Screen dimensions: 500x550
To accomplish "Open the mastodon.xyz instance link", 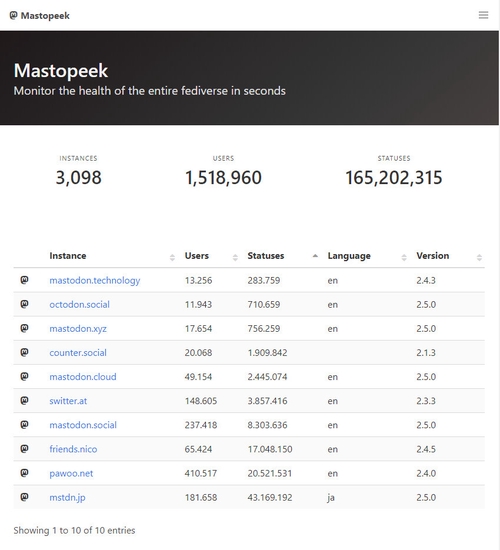I will (x=78, y=329).
